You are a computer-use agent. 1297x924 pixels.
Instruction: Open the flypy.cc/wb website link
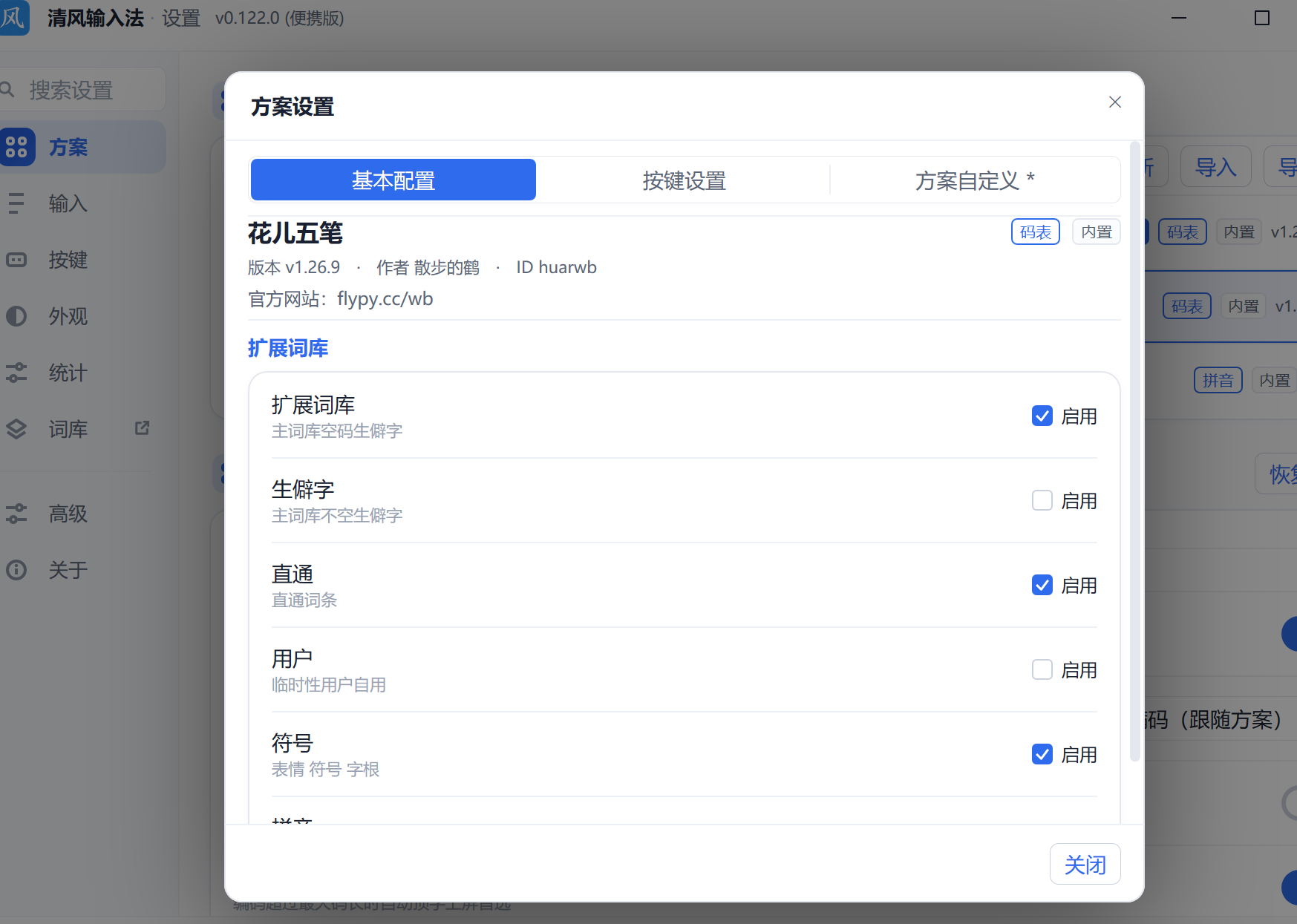click(385, 299)
